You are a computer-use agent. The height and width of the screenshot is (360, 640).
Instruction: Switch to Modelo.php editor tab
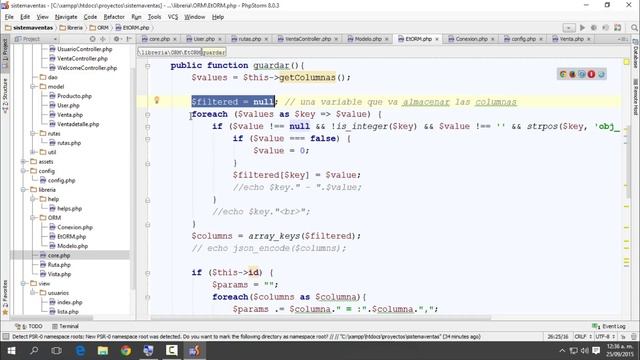click(x=367, y=39)
